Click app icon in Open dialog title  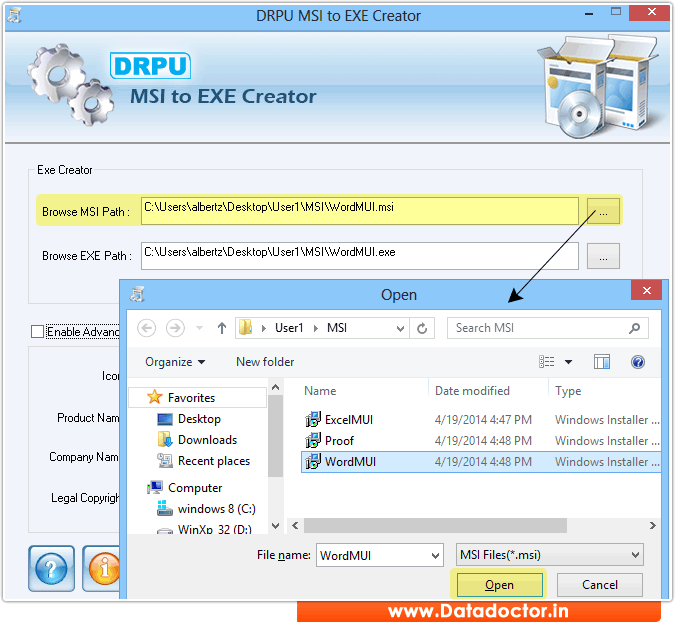(137, 294)
